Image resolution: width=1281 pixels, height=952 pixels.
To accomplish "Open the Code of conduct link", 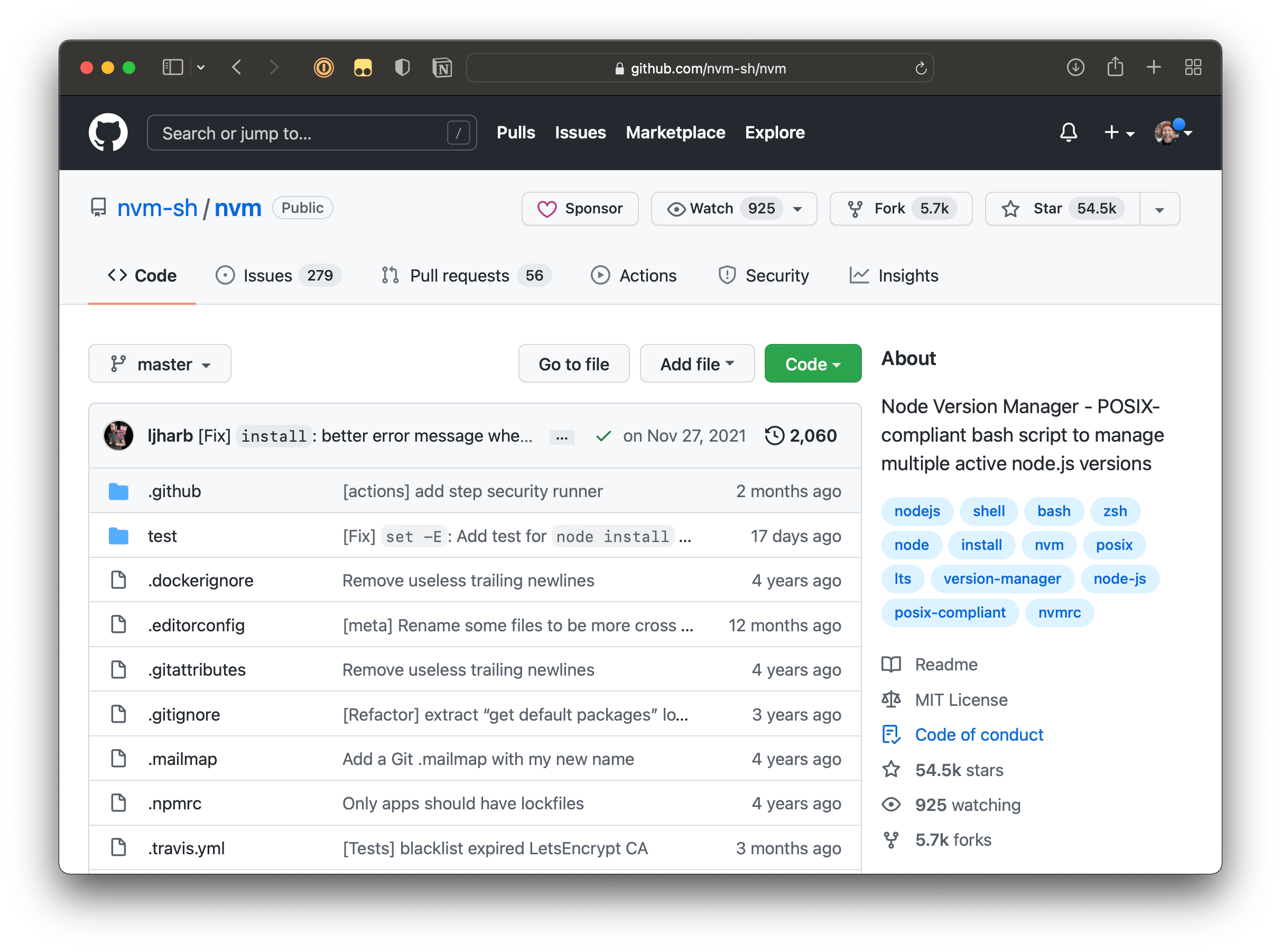I will click(x=978, y=735).
